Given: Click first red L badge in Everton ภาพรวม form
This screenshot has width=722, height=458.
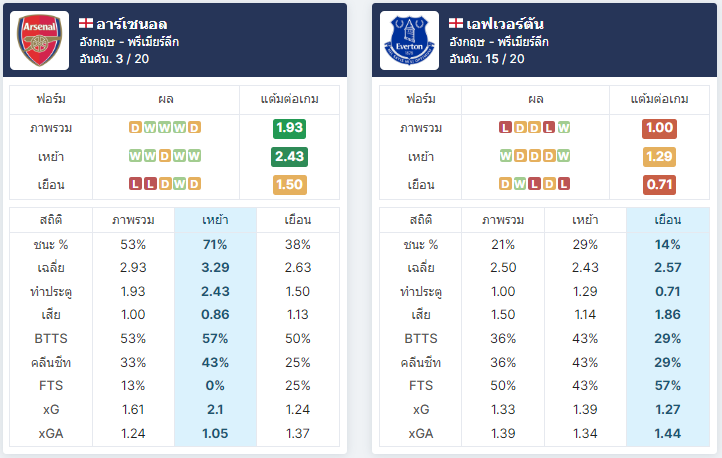Looking at the screenshot, I should 505,128.
